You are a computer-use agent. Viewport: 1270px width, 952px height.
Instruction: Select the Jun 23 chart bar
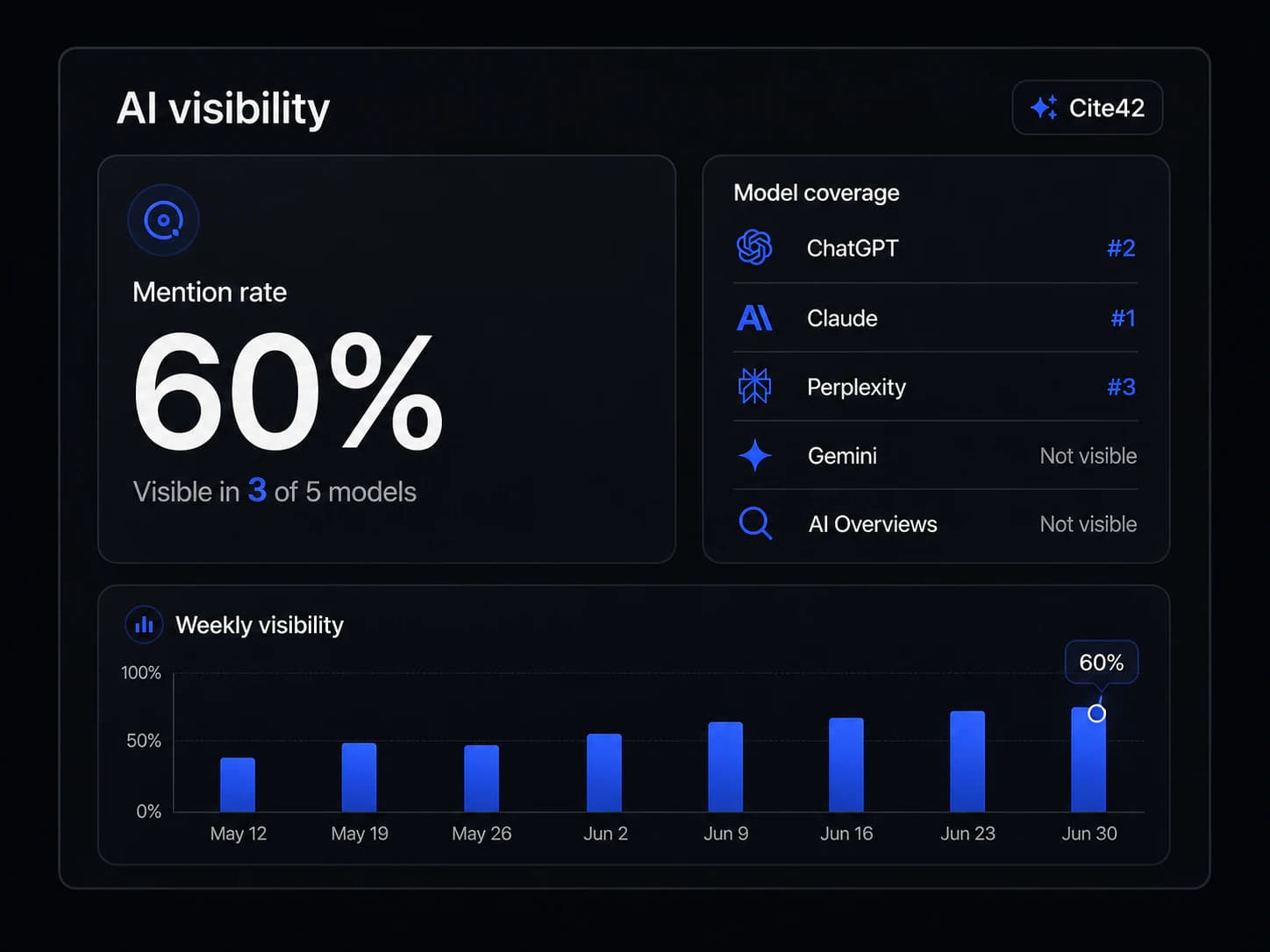967,762
